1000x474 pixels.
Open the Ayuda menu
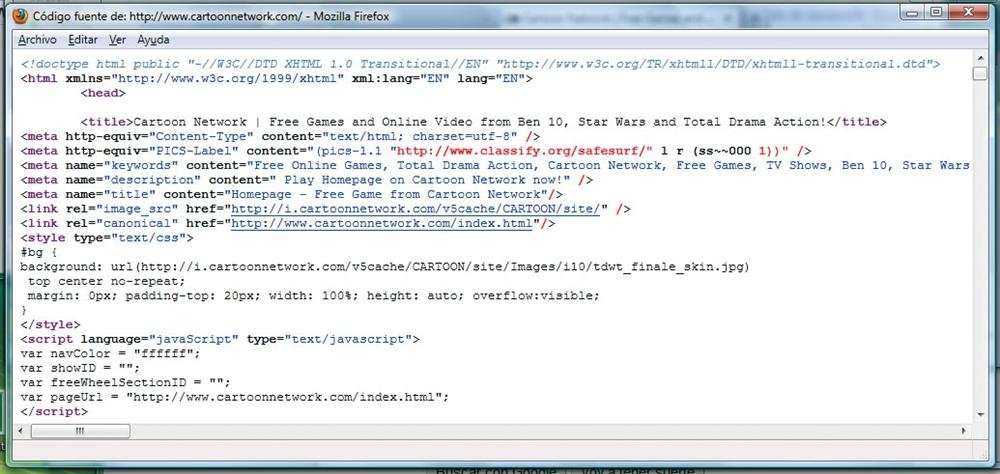point(153,40)
